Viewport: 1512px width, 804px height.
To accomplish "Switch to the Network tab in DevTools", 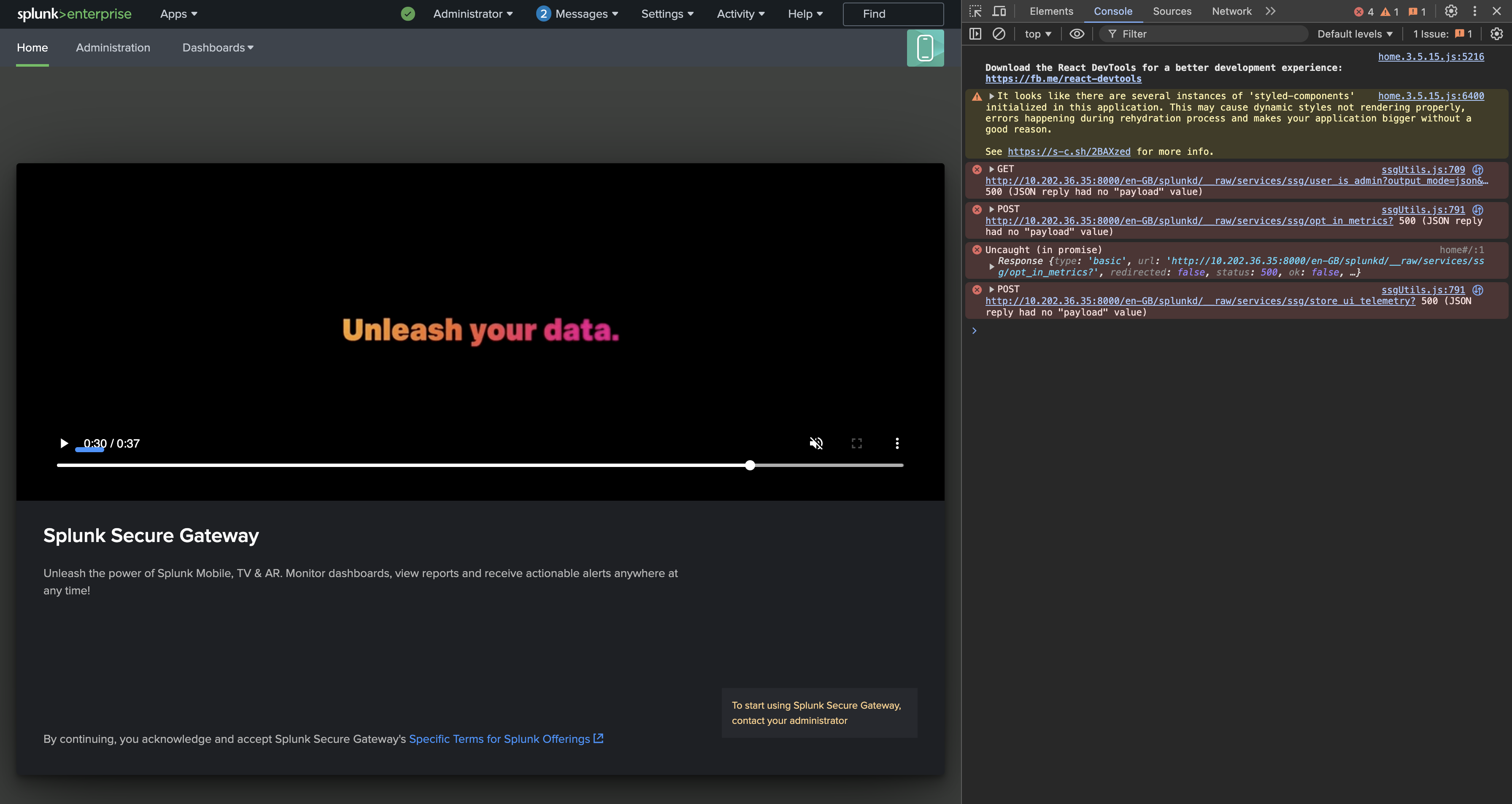I will (1231, 11).
